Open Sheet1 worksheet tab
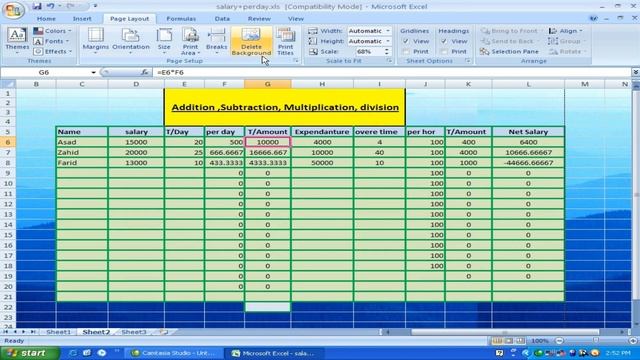The height and width of the screenshot is (360, 640). [x=58, y=332]
